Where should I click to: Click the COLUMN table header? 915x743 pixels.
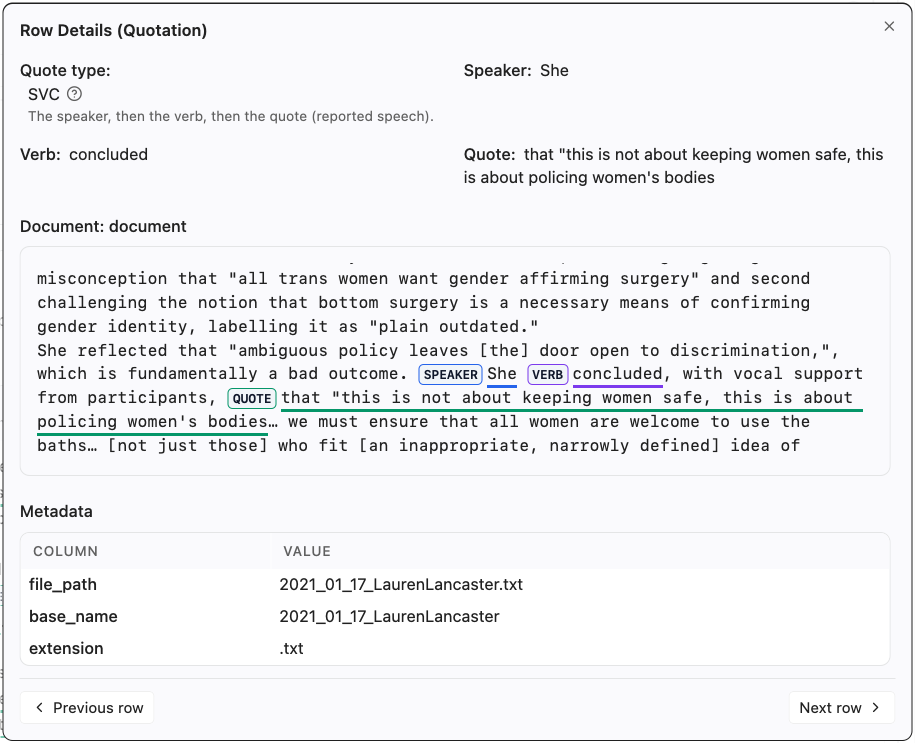pos(65,551)
